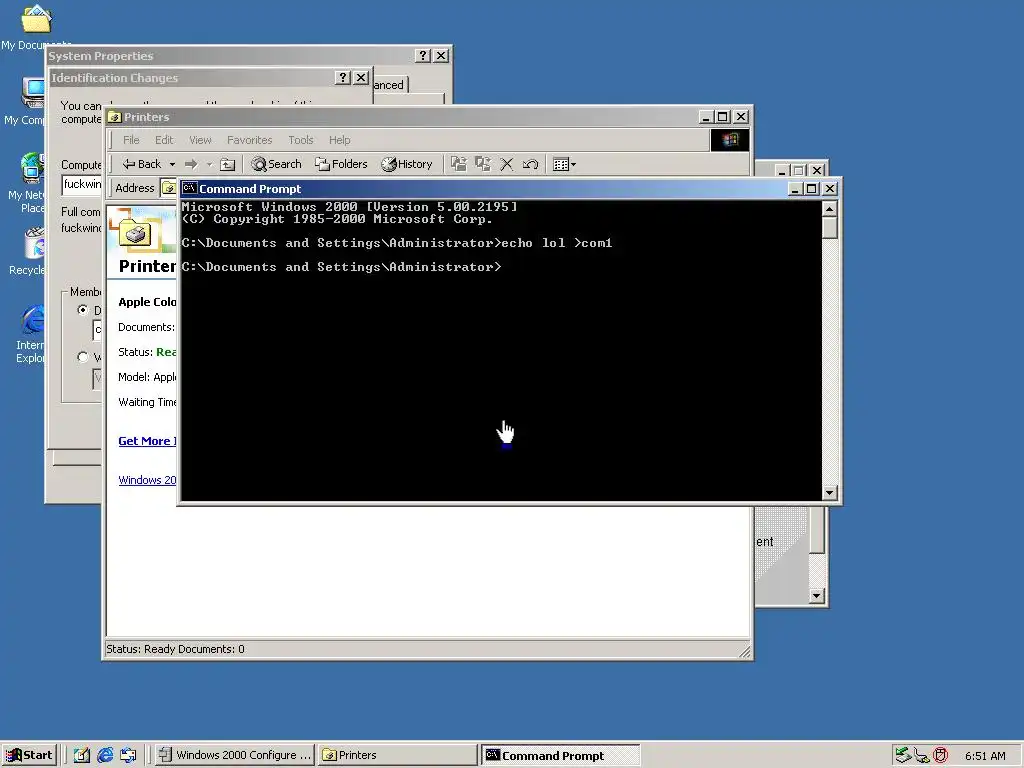
Task: Select second radio button under Member of
Action: [x=83, y=357]
